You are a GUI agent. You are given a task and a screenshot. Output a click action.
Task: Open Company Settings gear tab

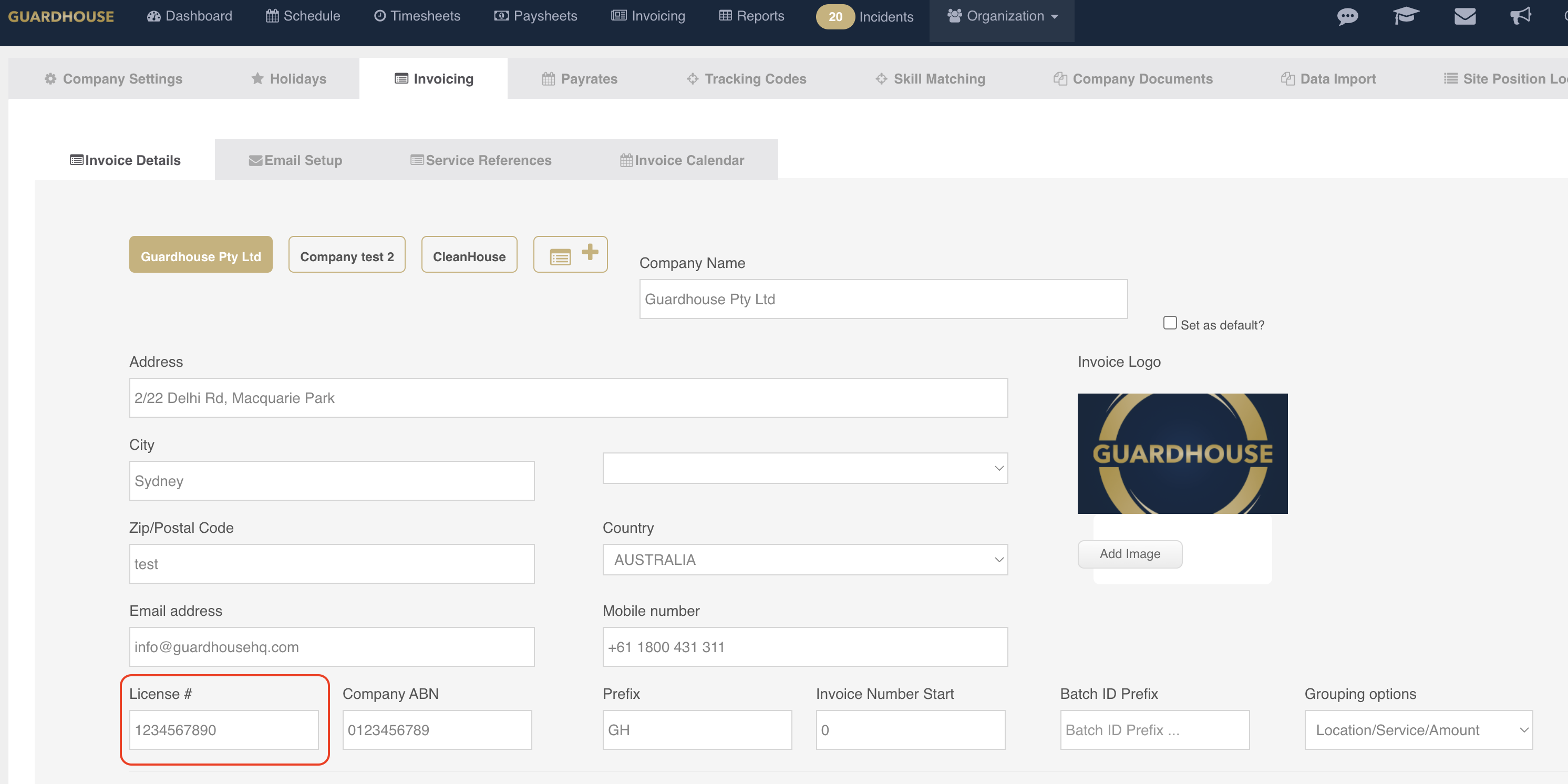[113, 79]
